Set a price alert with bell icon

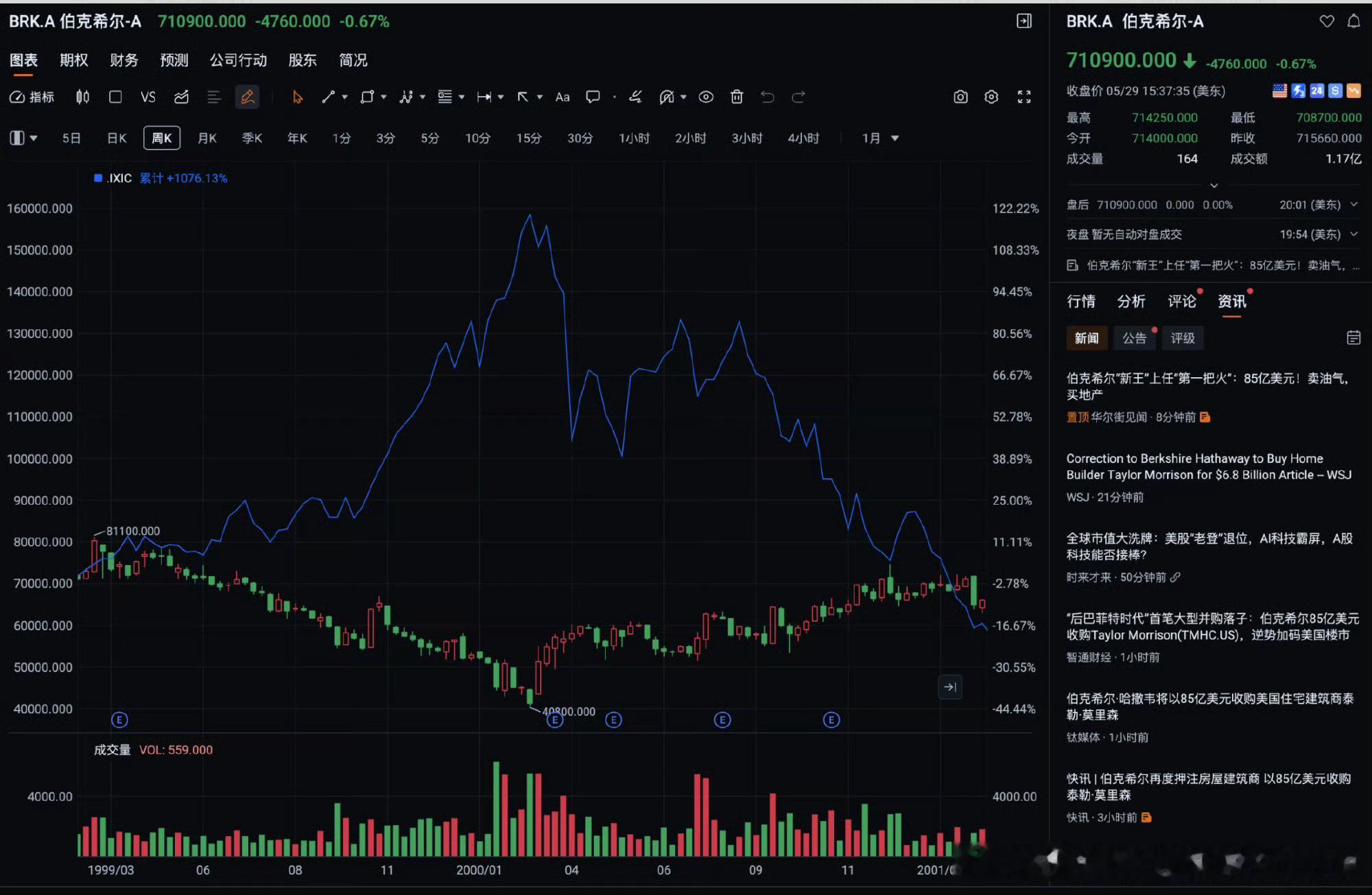click(x=1353, y=21)
